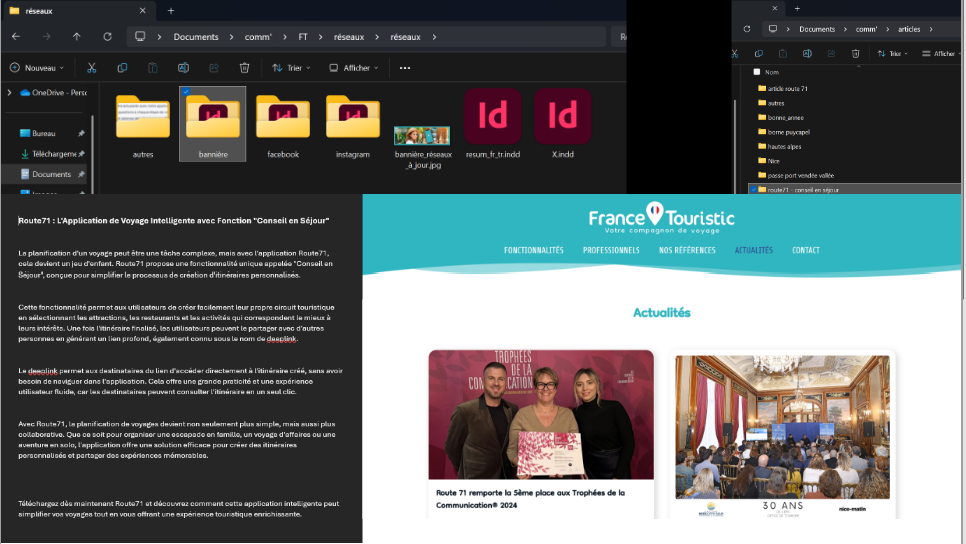
Task: Uncheck the route71 - conseil en séjour checkbox
Action: [753, 190]
